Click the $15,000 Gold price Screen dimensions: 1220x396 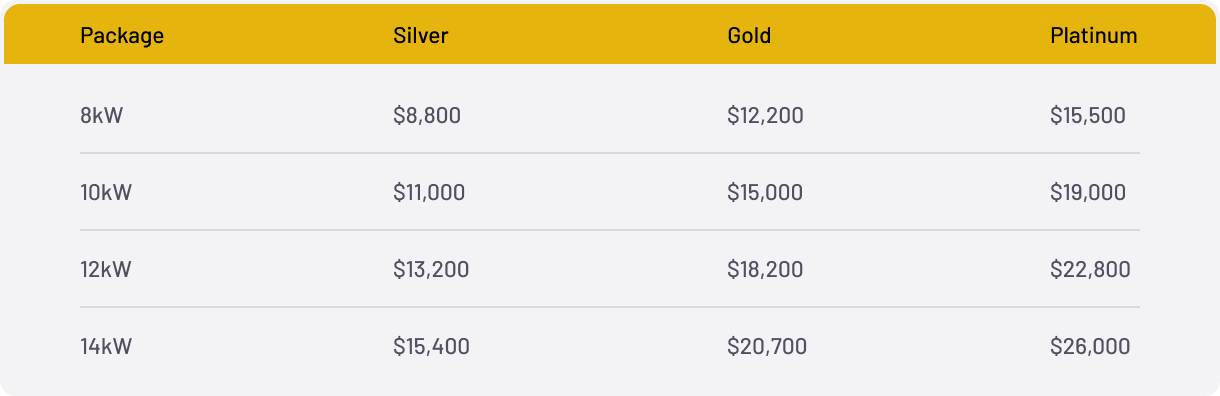[766, 193]
